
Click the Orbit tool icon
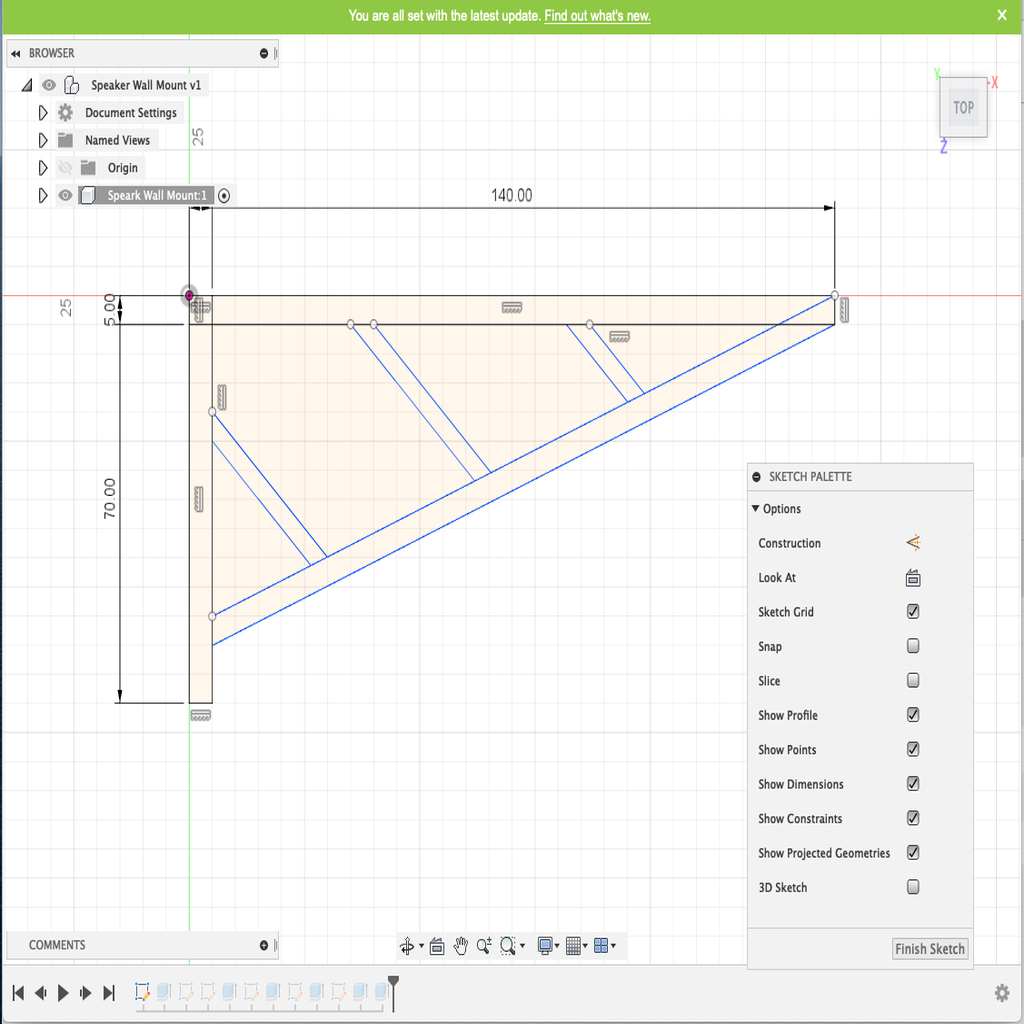[x=407, y=946]
